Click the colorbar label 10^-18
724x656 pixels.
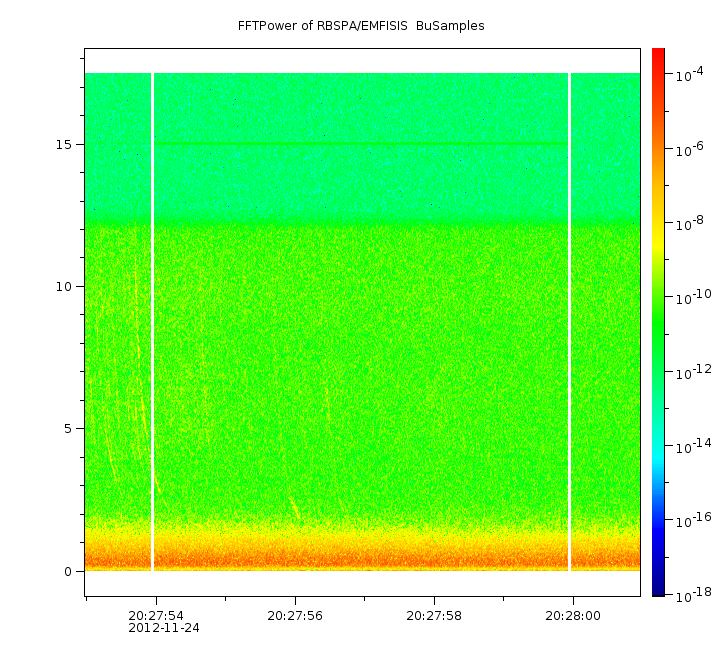click(687, 594)
